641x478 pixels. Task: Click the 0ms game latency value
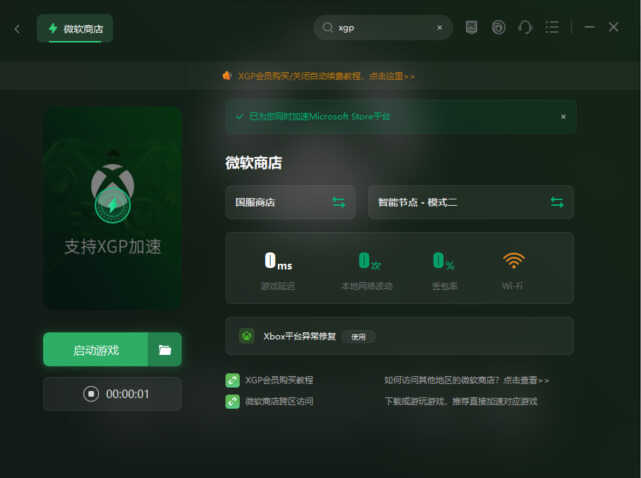click(x=278, y=260)
